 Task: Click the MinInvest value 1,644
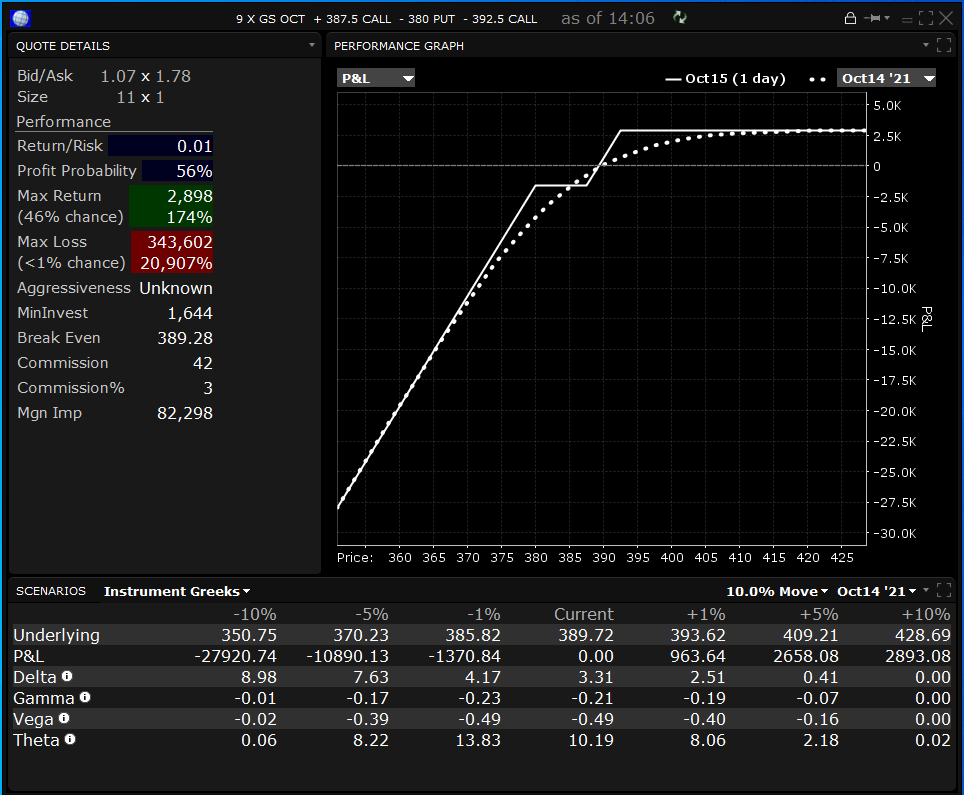(x=190, y=314)
